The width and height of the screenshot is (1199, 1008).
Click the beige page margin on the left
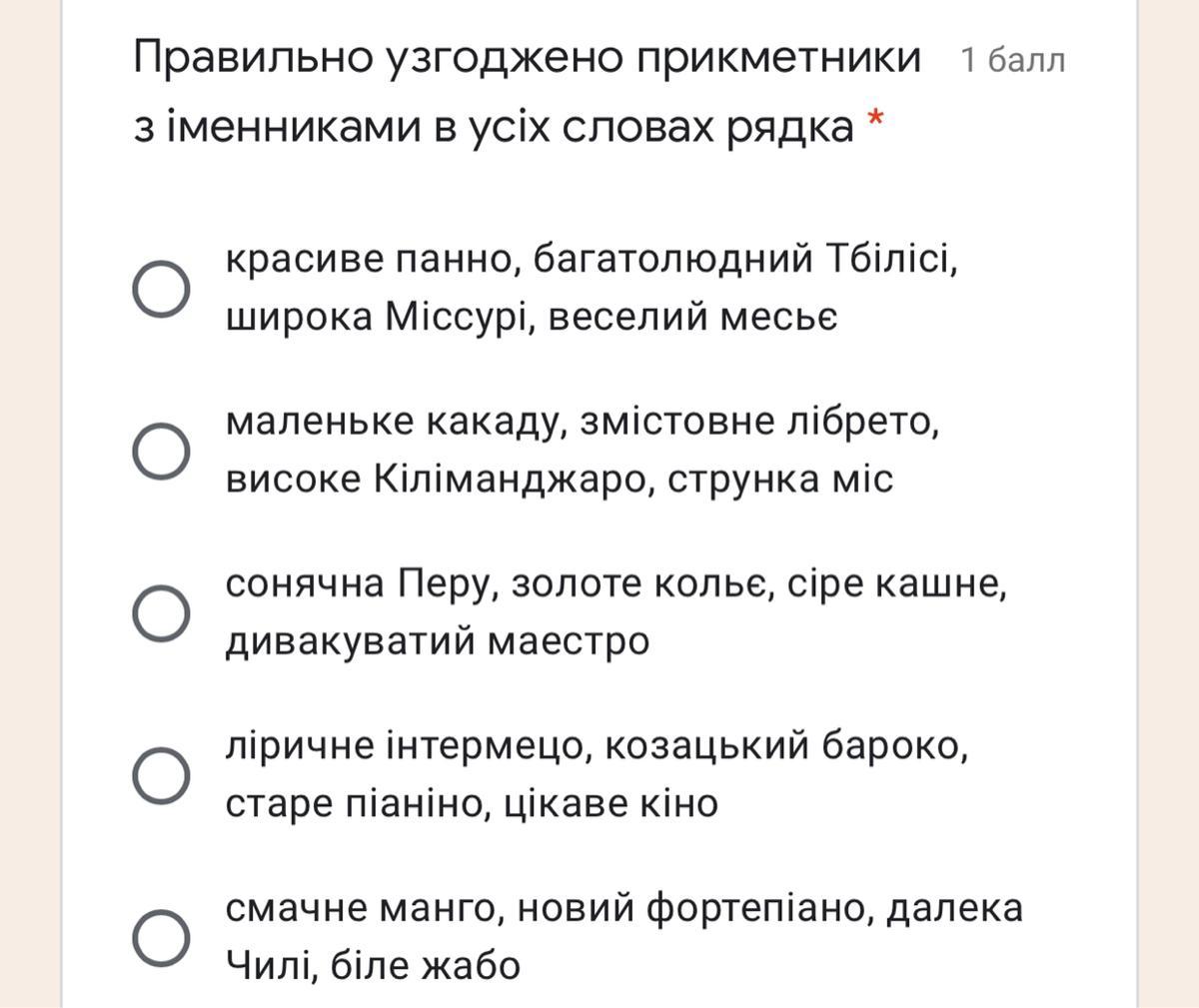tap(30, 500)
